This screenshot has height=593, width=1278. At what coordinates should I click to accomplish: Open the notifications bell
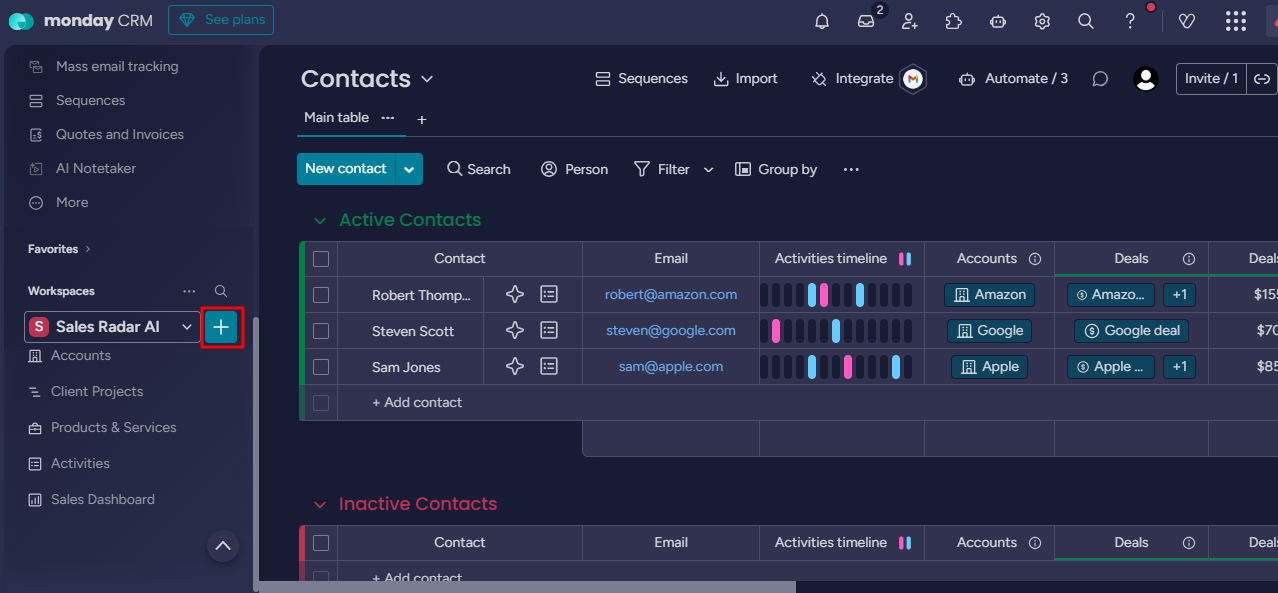coord(822,21)
